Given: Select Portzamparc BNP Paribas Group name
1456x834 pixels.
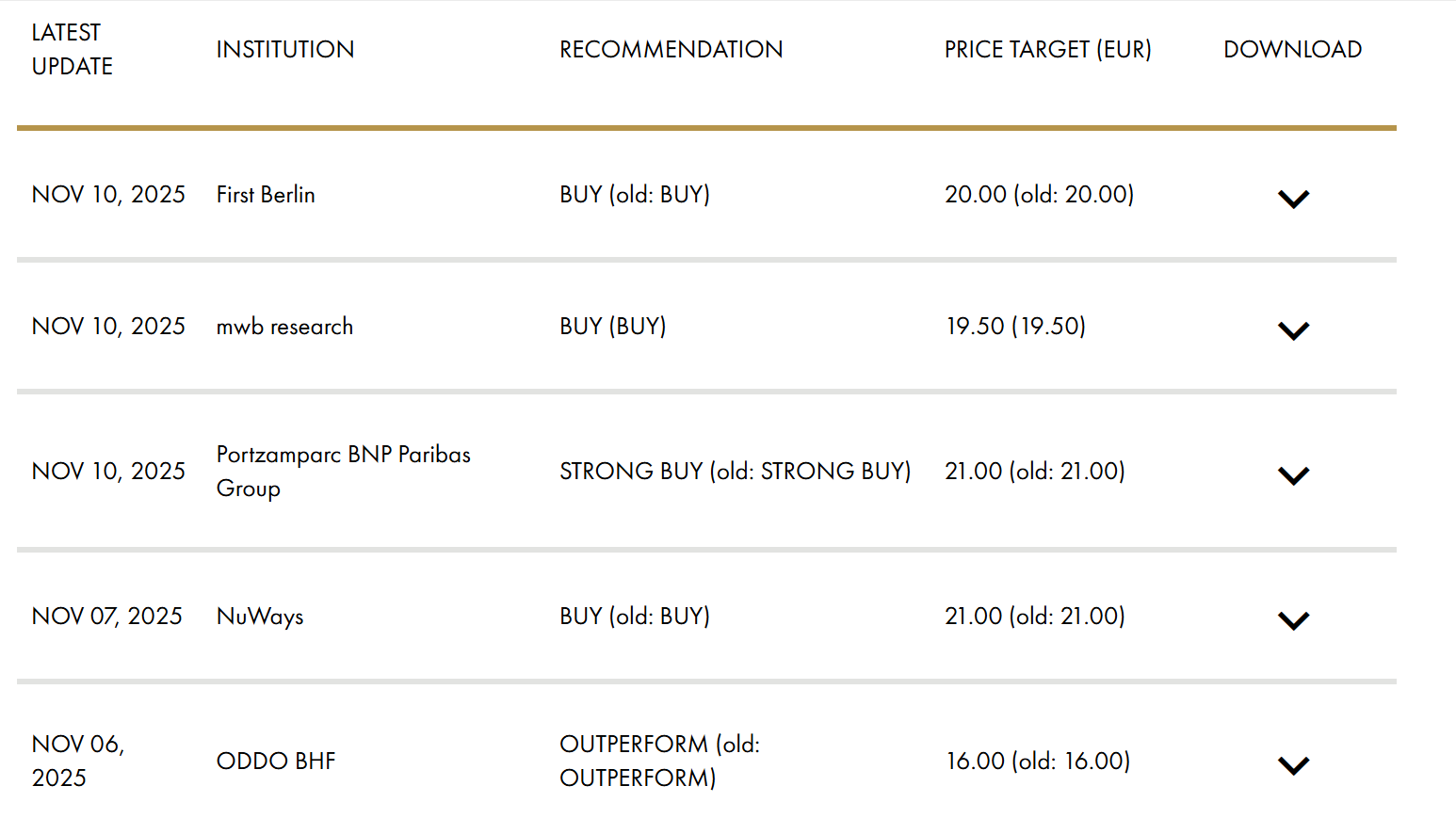Looking at the screenshot, I should coord(343,471).
